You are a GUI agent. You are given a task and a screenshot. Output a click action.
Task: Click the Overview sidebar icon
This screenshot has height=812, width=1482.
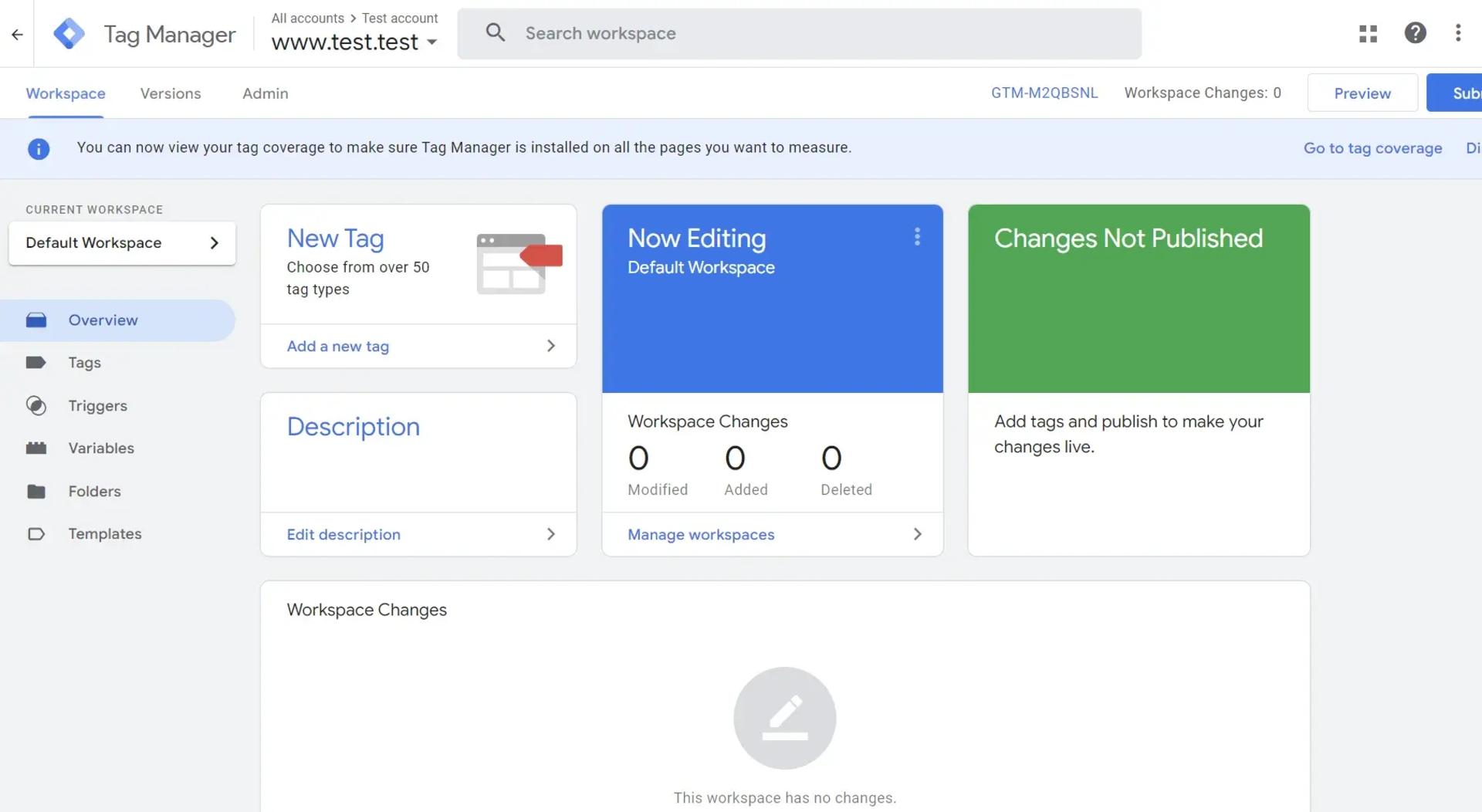[x=37, y=320]
